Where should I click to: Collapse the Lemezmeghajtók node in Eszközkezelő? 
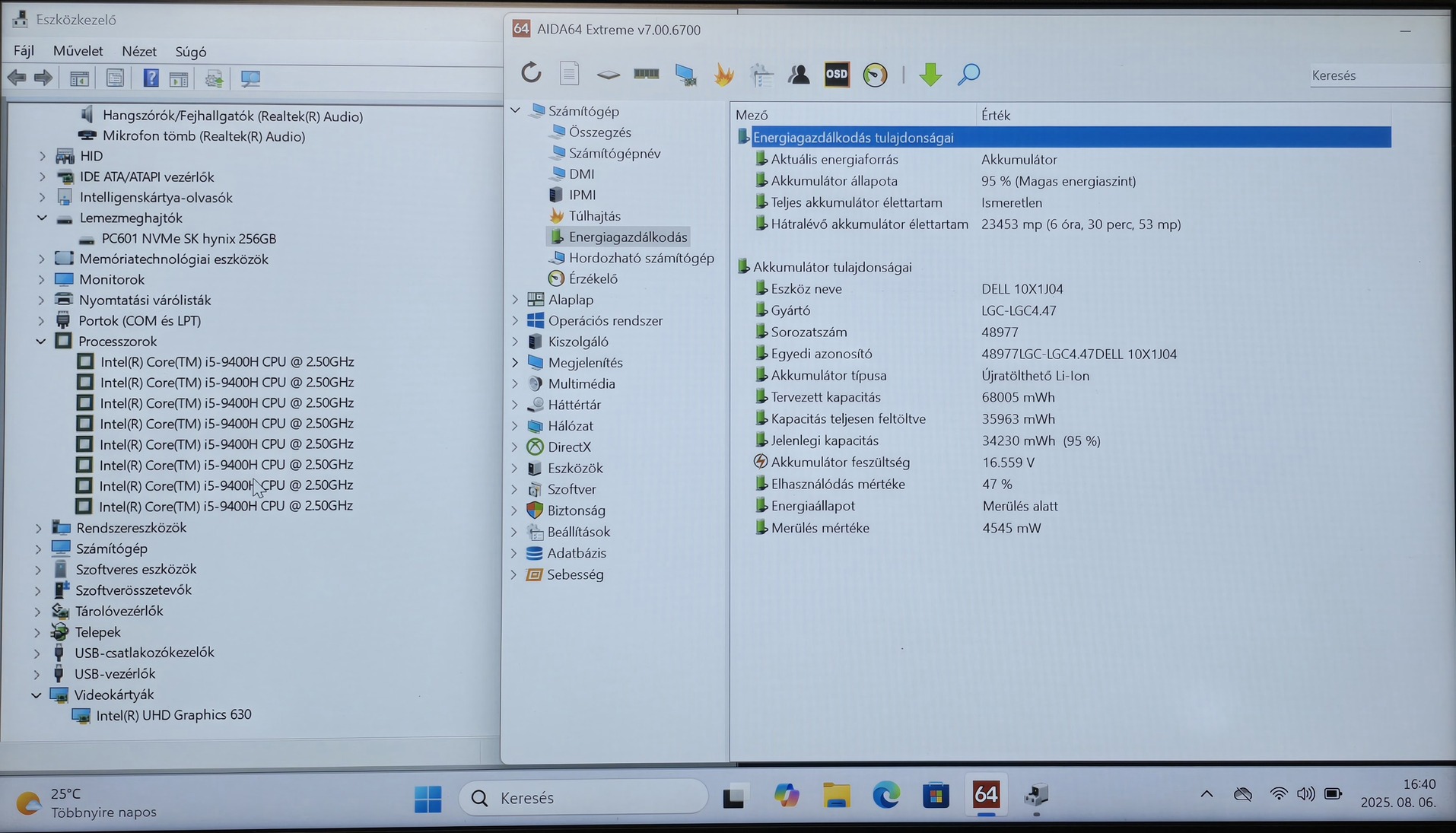click(42, 218)
